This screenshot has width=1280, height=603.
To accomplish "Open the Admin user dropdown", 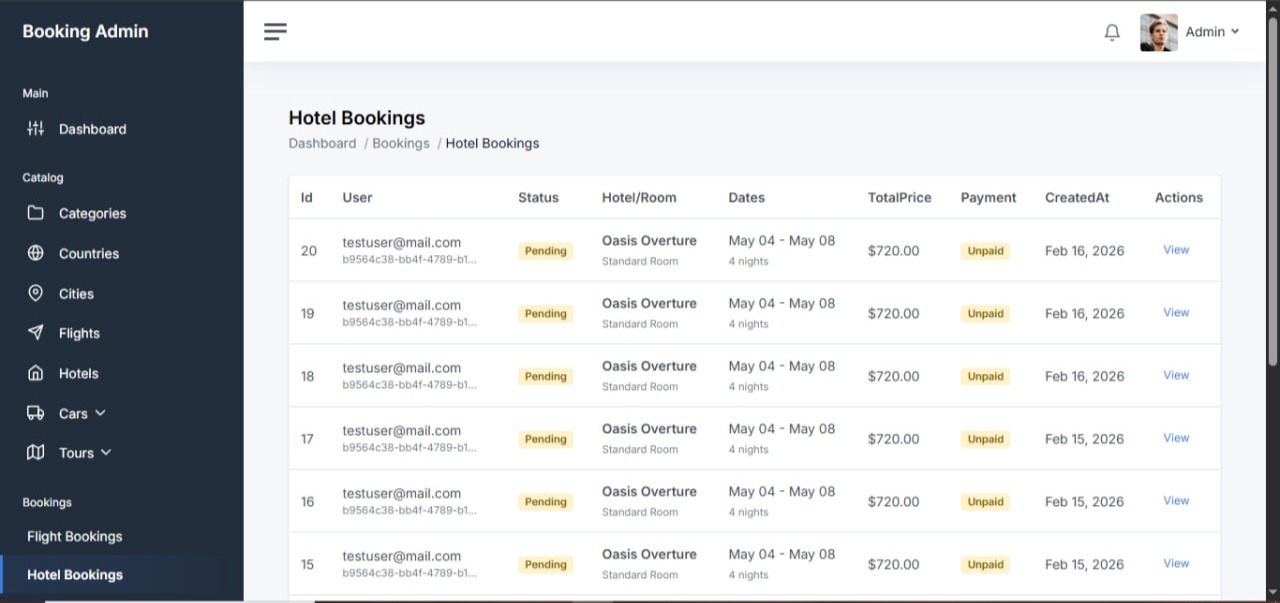I will (1212, 32).
